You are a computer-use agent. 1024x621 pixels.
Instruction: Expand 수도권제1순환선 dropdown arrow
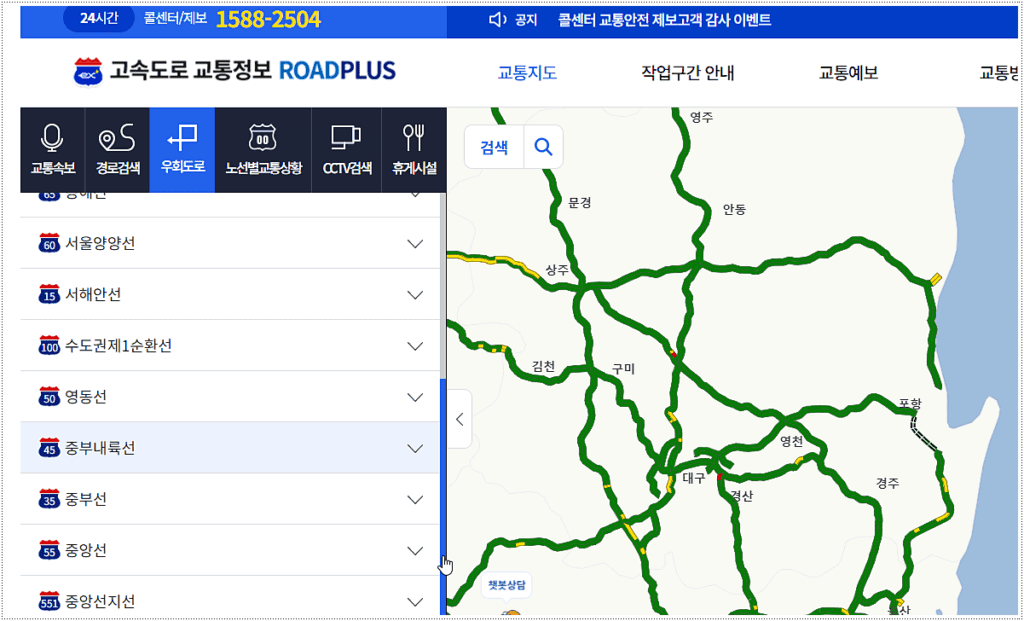416,346
